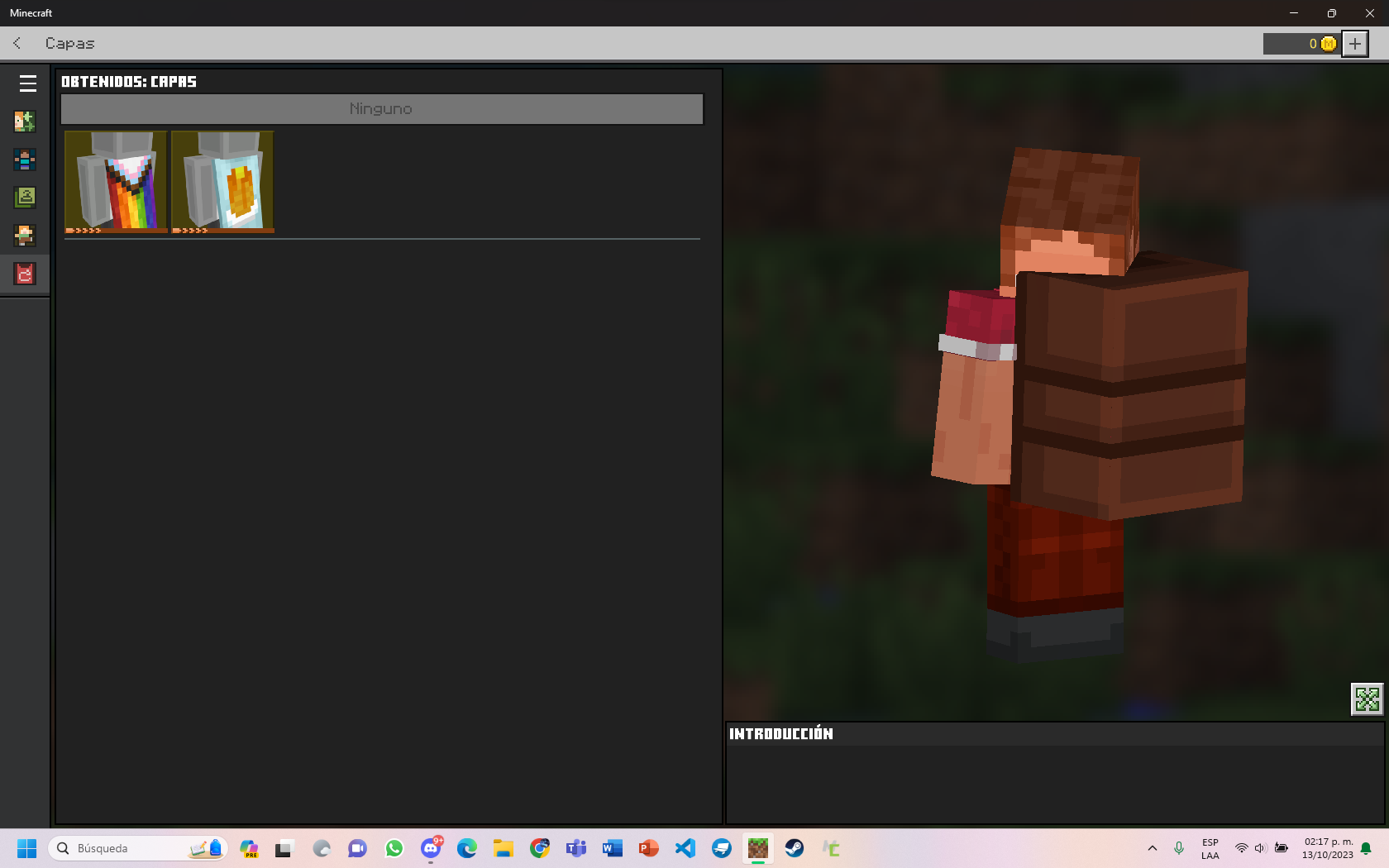Click the Minecoin balance showing 0
The width and height of the screenshot is (1389, 868).
coord(1301,44)
